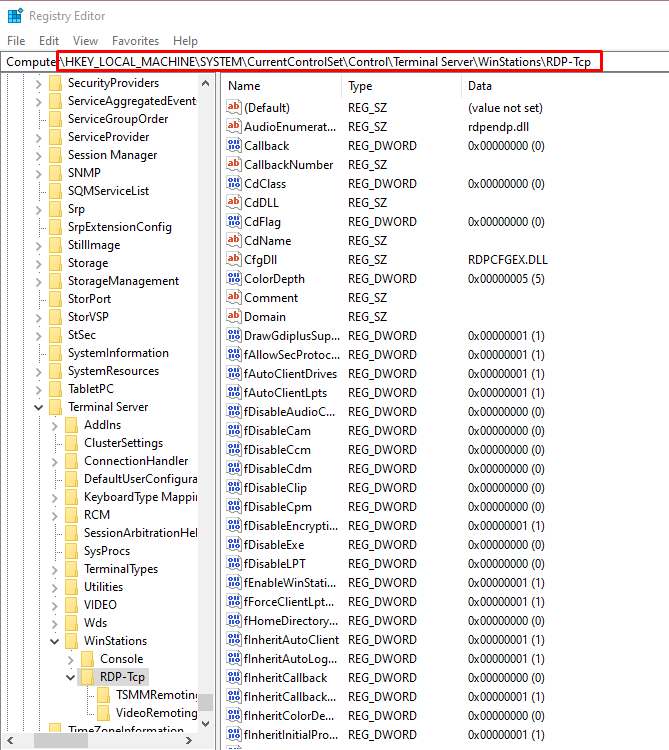Expand the SecurityProviders tree node
The width and height of the screenshot is (669, 750).
[x=39, y=83]
